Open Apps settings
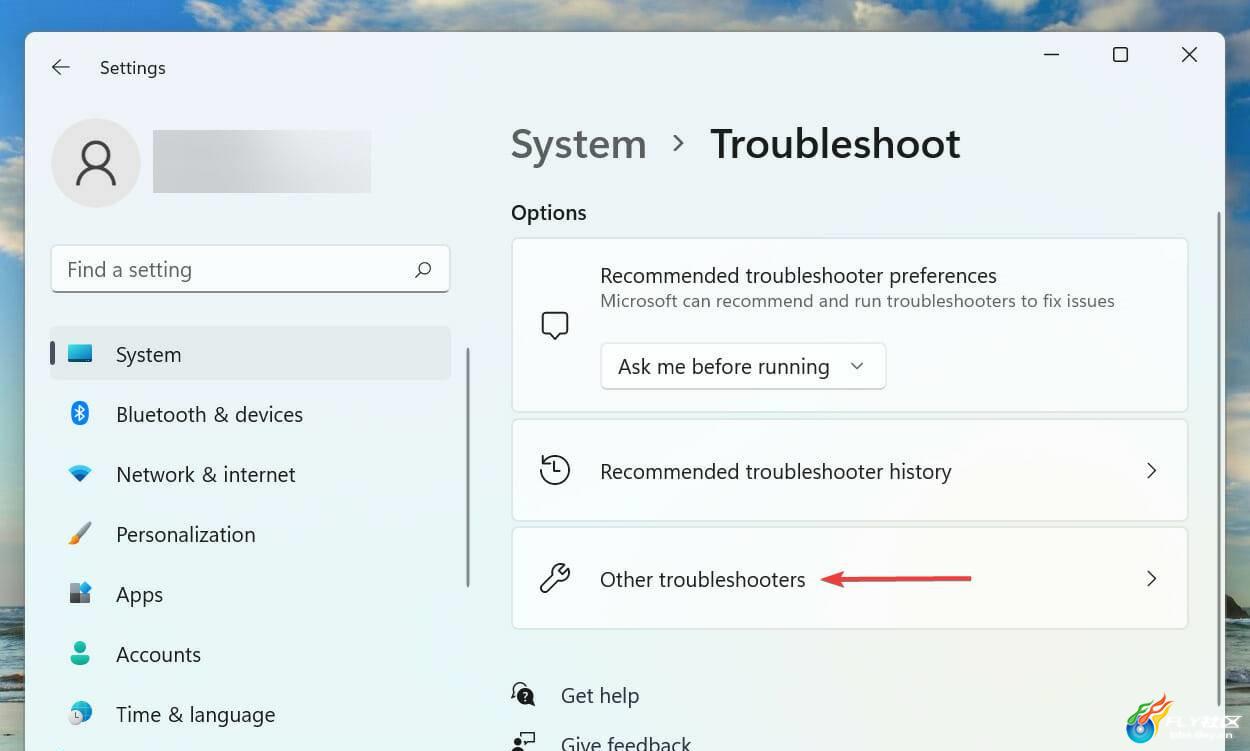 pos(250,594)
